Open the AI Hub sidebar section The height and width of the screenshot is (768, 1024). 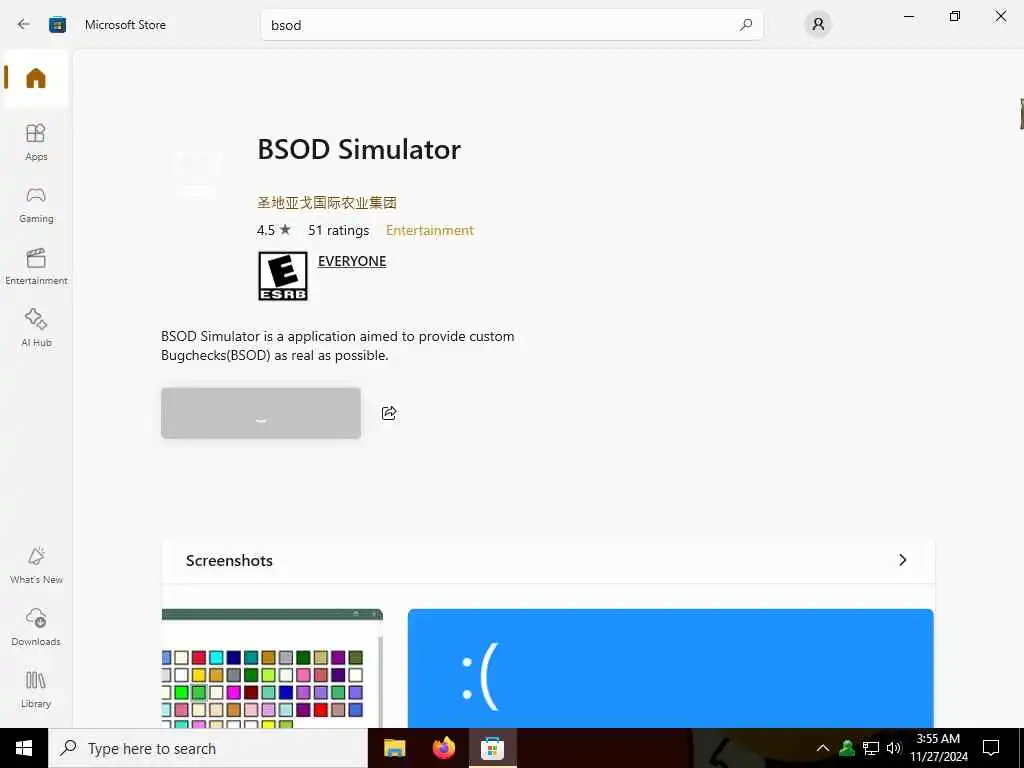[36, 328]
